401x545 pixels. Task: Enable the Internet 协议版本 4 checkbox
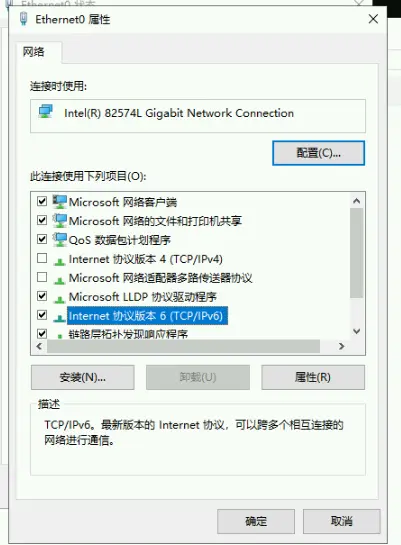click(x=42, y=258)
